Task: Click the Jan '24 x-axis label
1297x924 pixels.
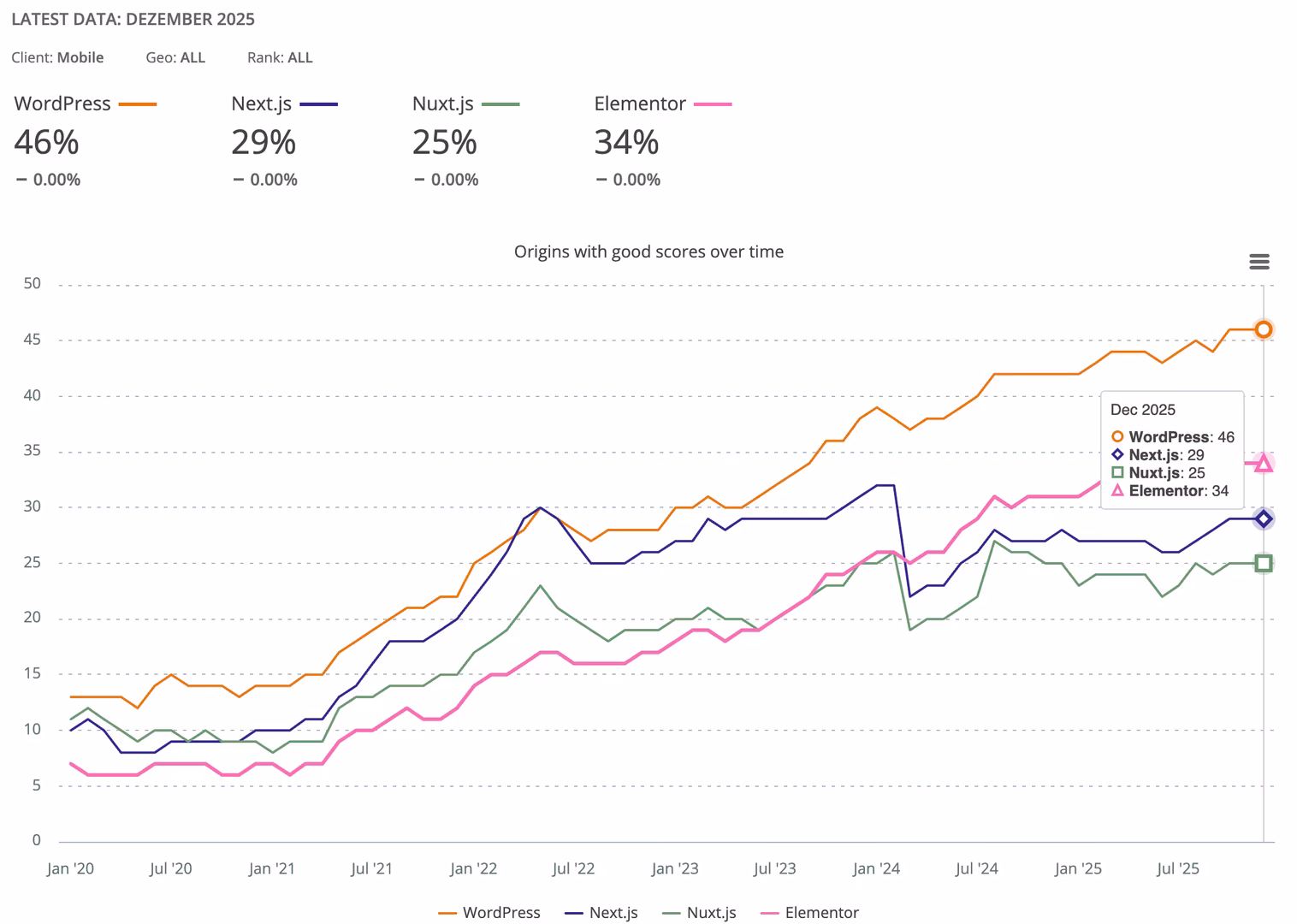Action: click(876, 868)
